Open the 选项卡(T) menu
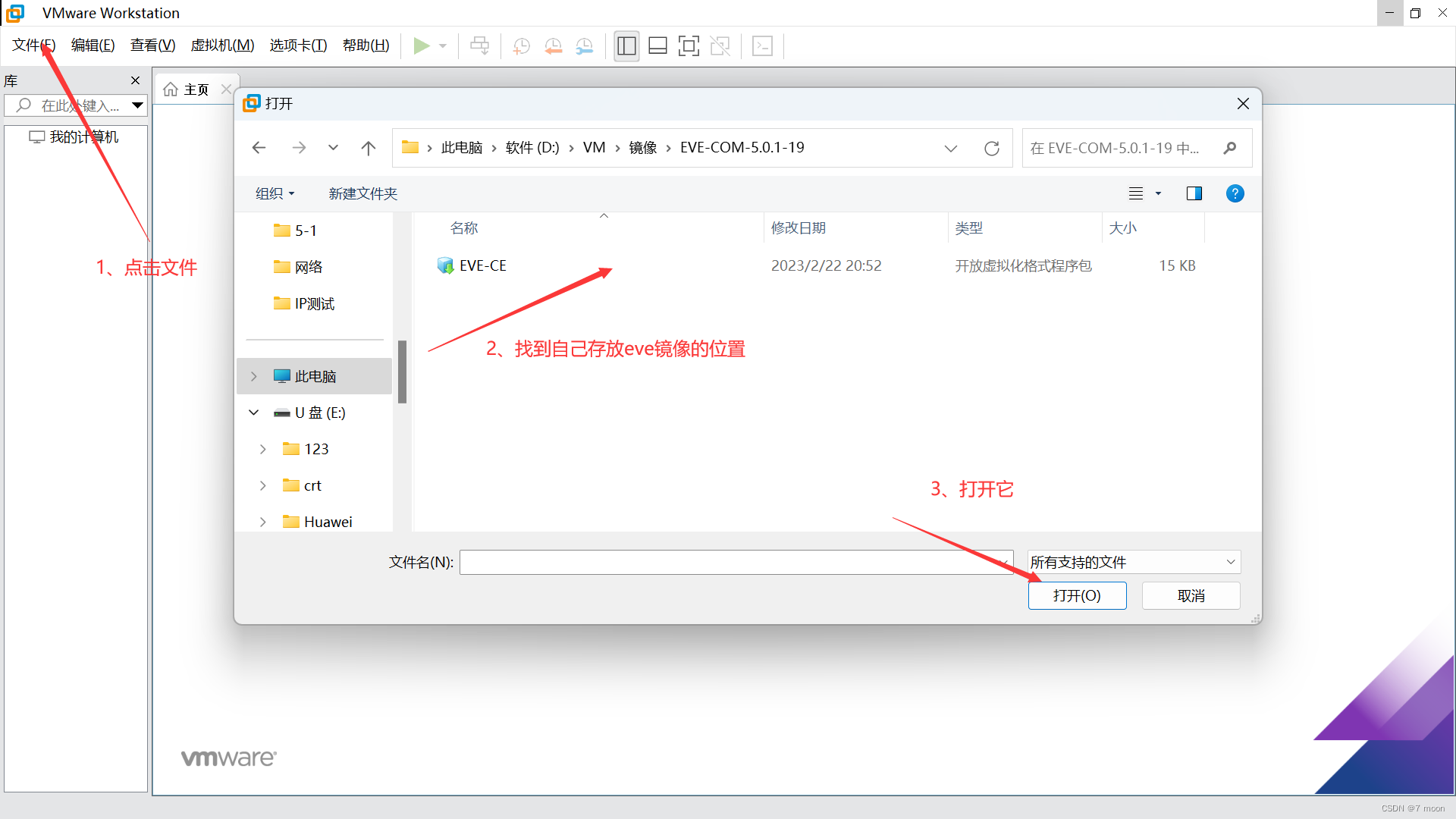Viewport: 1456px width, 819px height. point(299,45)
